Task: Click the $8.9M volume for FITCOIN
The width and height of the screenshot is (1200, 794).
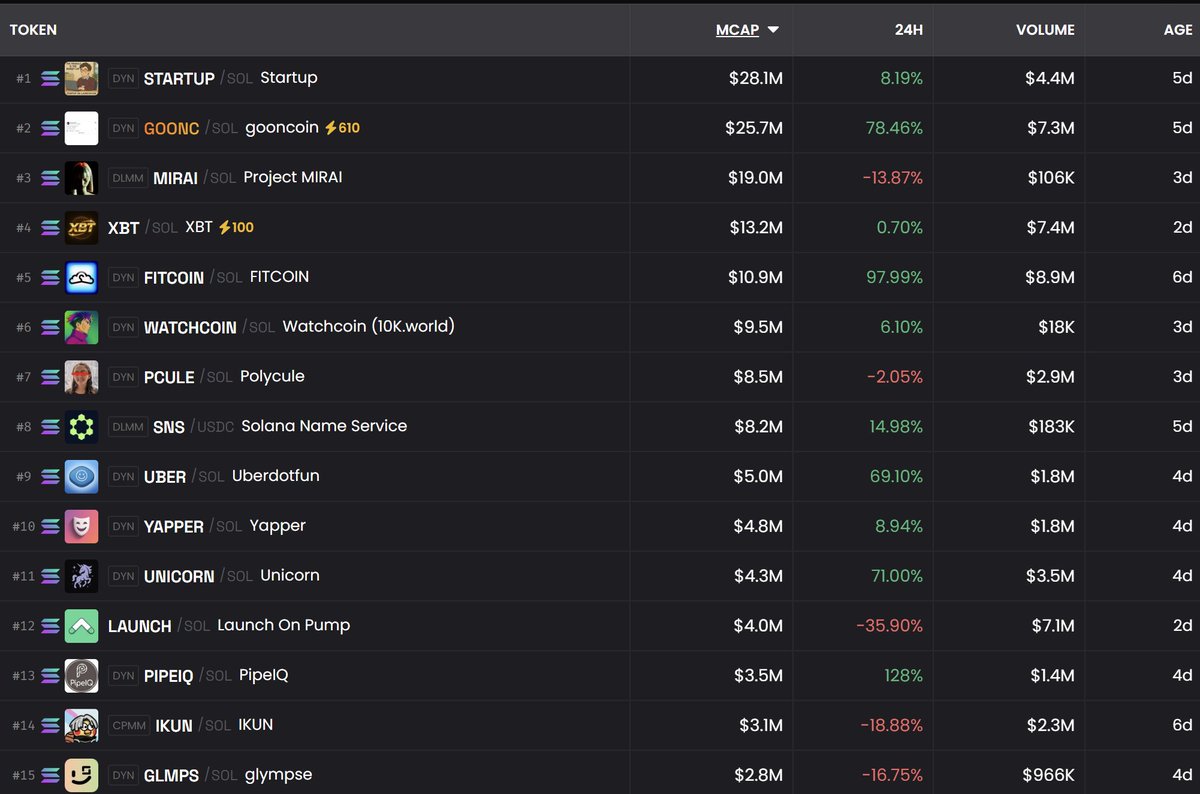Action: (x=1050, y=277)
